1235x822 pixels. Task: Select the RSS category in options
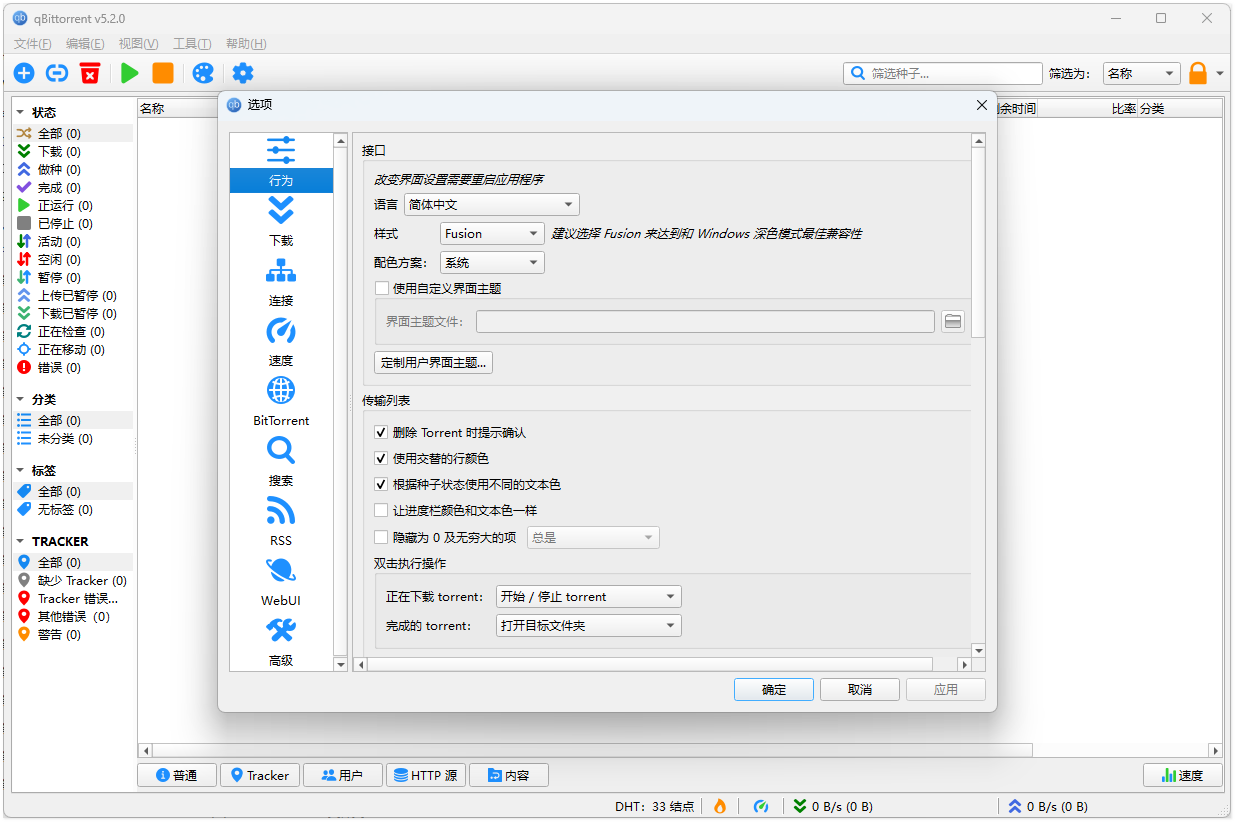point(281,523)
